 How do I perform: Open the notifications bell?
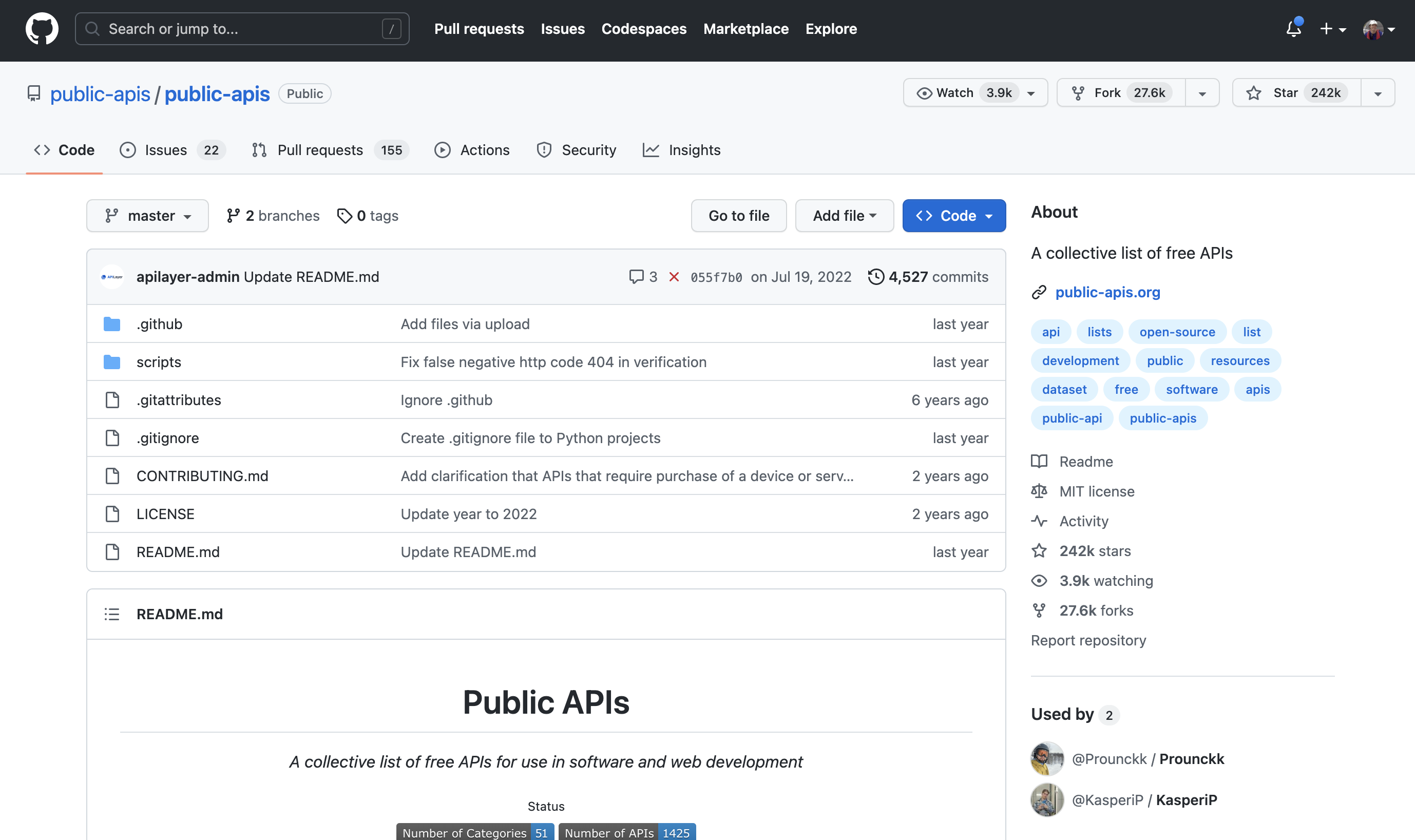coord(1293,28)
